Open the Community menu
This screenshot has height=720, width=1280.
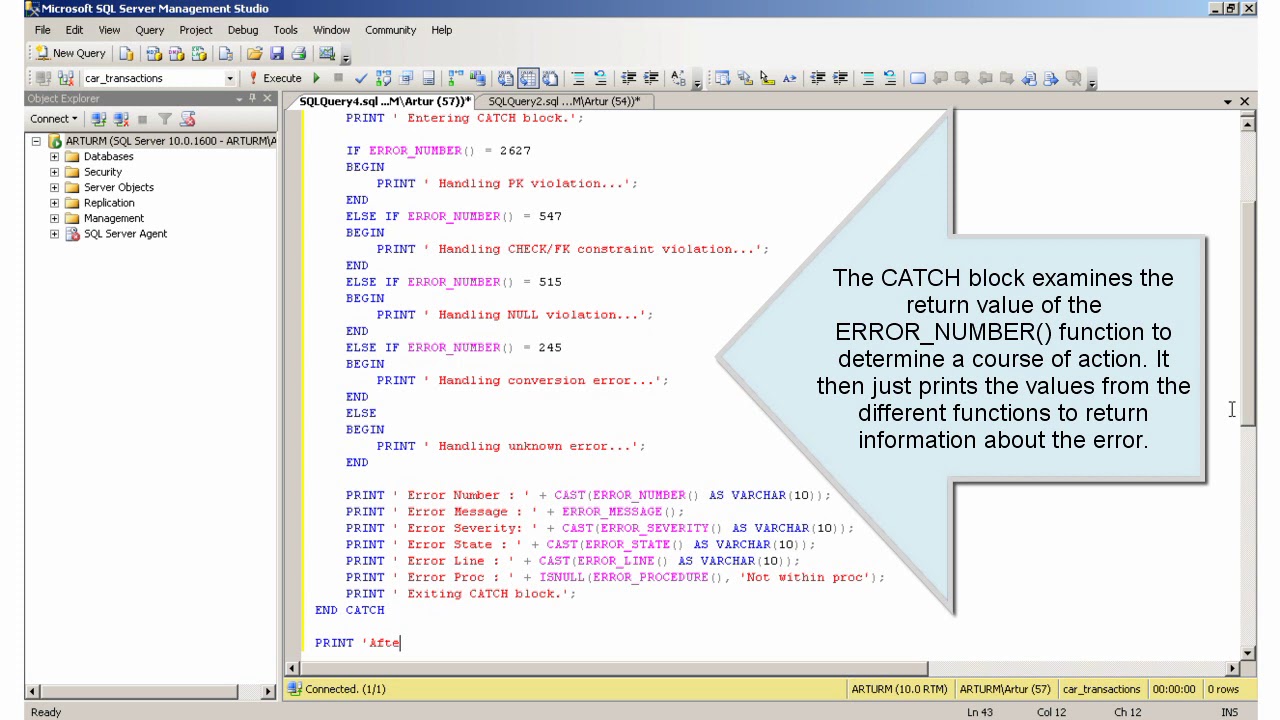point(390,30)
